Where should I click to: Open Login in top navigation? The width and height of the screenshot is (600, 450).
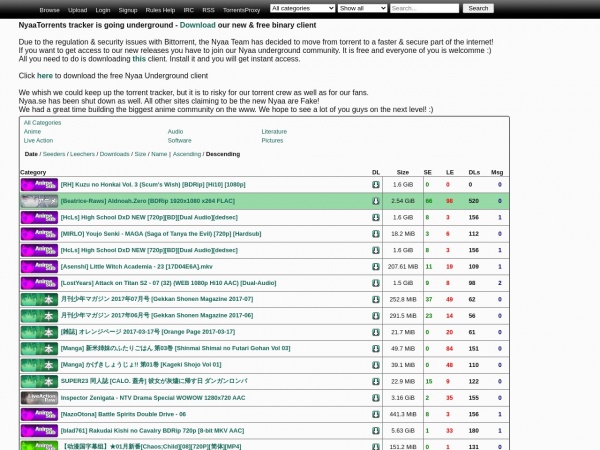[103, 10]
